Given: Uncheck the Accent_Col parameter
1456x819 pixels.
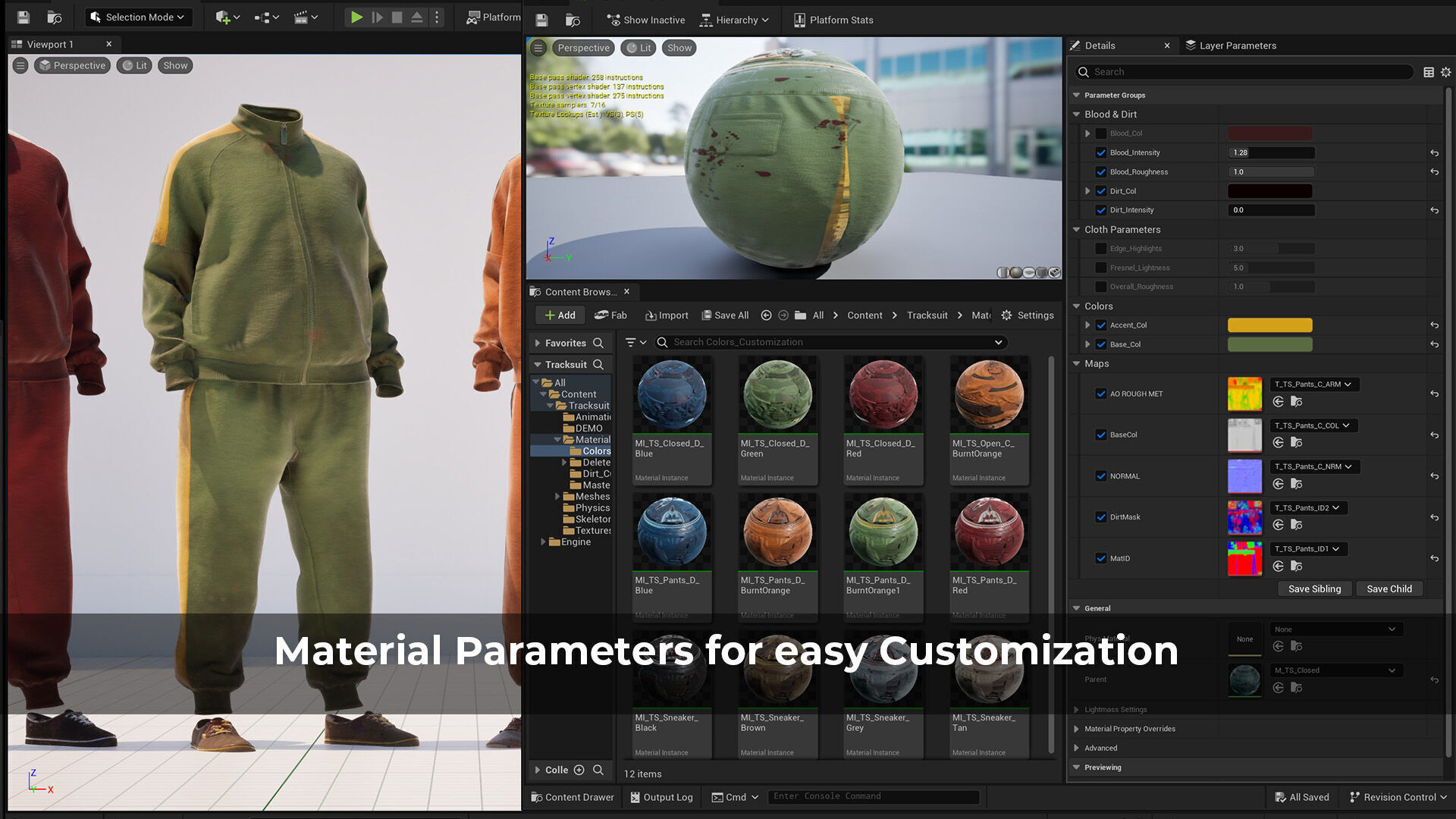Looking at the screenshot, I should click(x=1101, y=325).
